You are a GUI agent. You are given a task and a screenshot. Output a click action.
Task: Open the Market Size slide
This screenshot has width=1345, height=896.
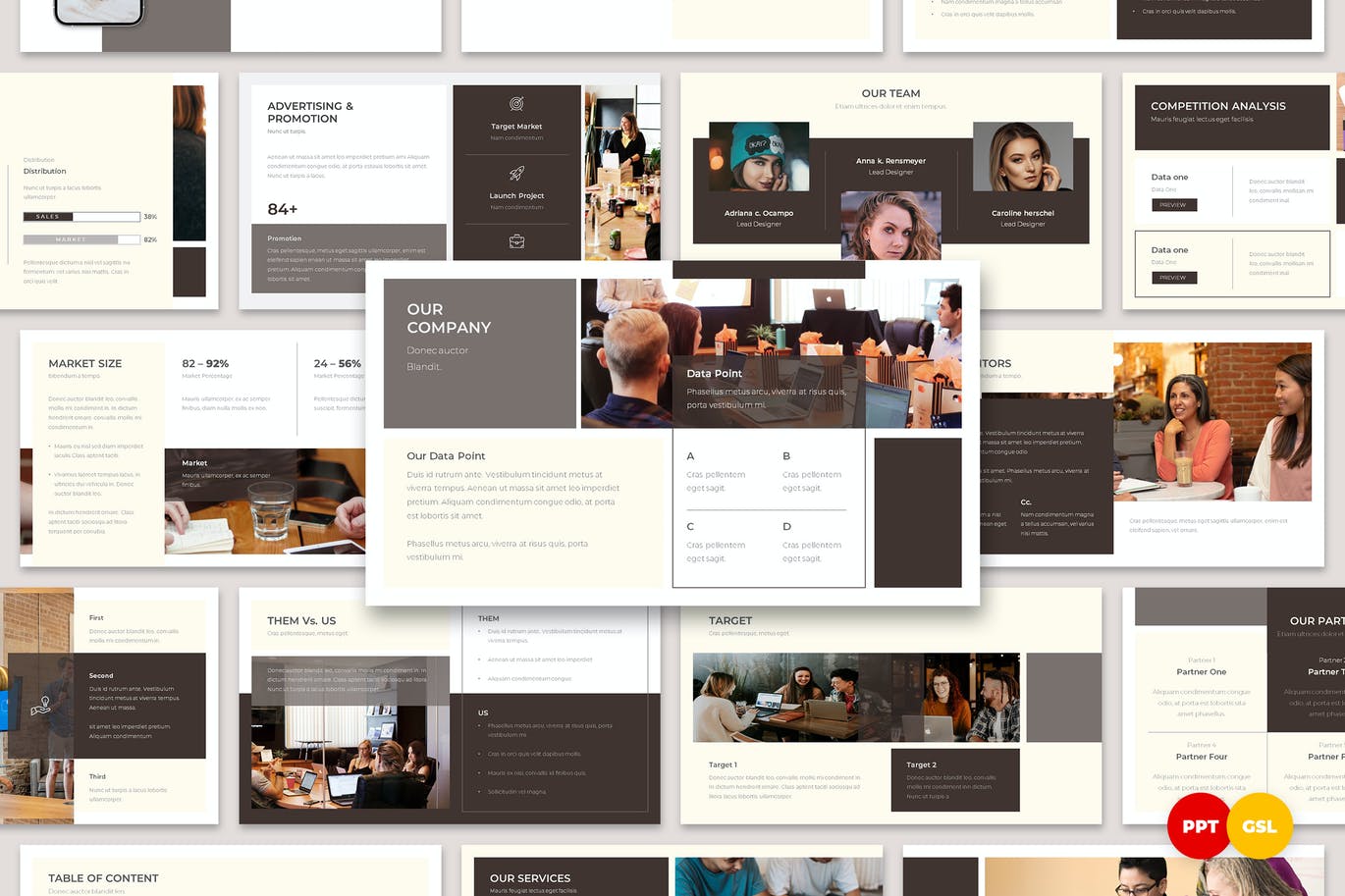85,363
